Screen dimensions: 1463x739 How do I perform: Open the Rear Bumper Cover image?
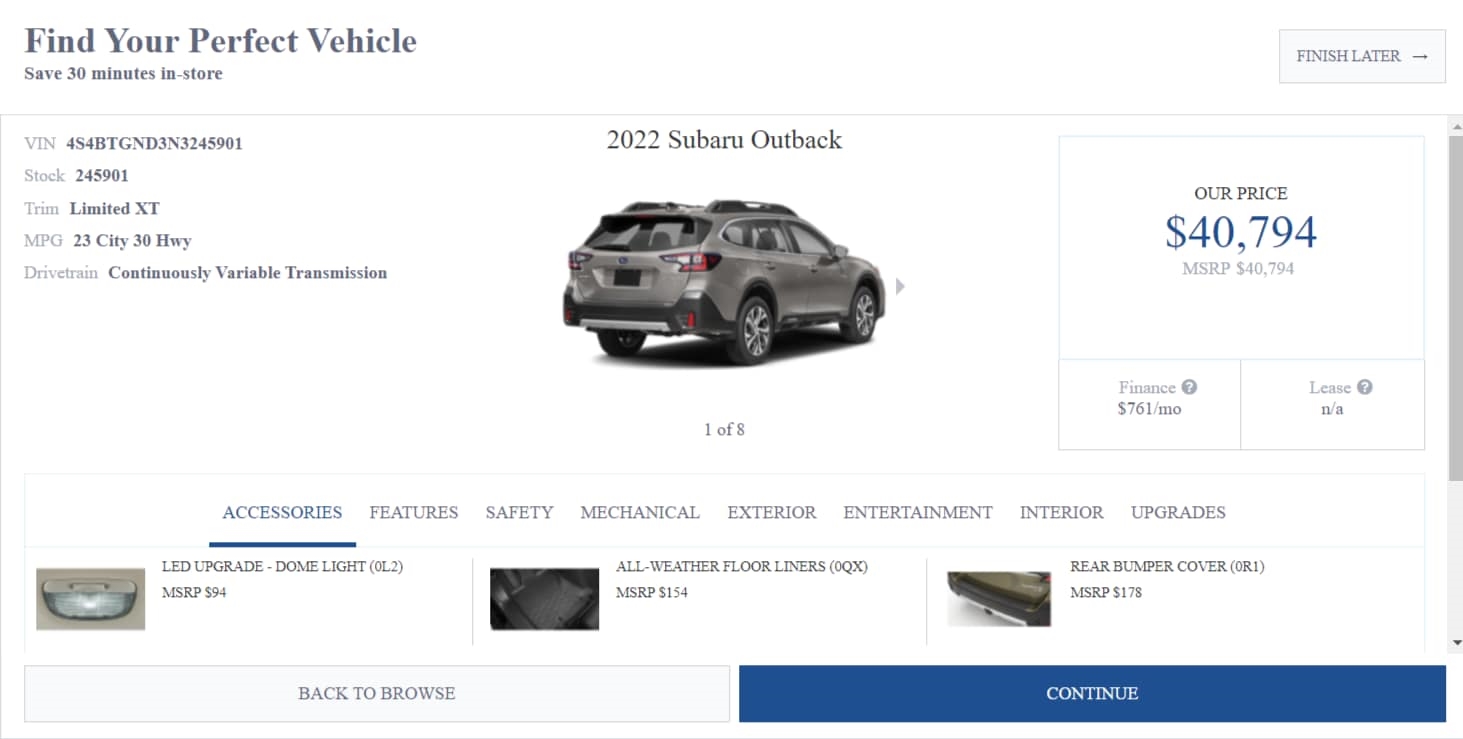point(999,599)
